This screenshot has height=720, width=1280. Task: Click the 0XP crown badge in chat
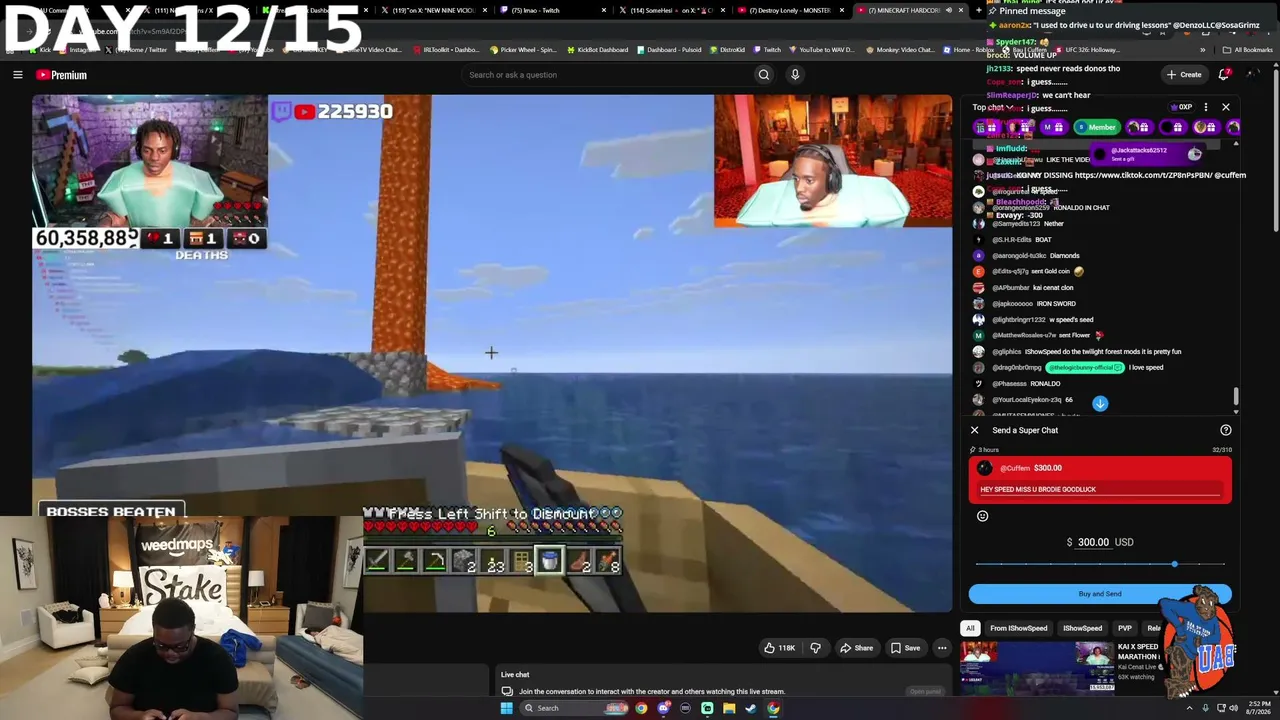(x=1181, y=107)
